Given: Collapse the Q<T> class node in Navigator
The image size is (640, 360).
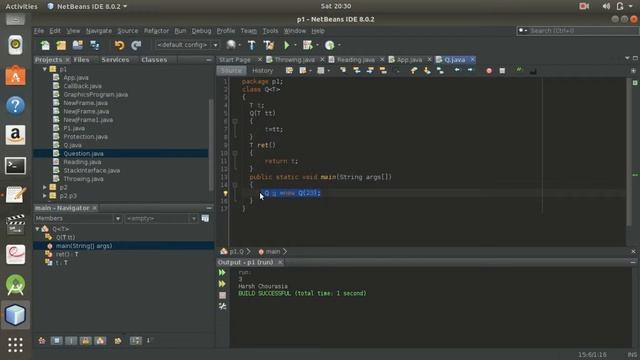Looking at the screenshot, I should tap(37, 229).
